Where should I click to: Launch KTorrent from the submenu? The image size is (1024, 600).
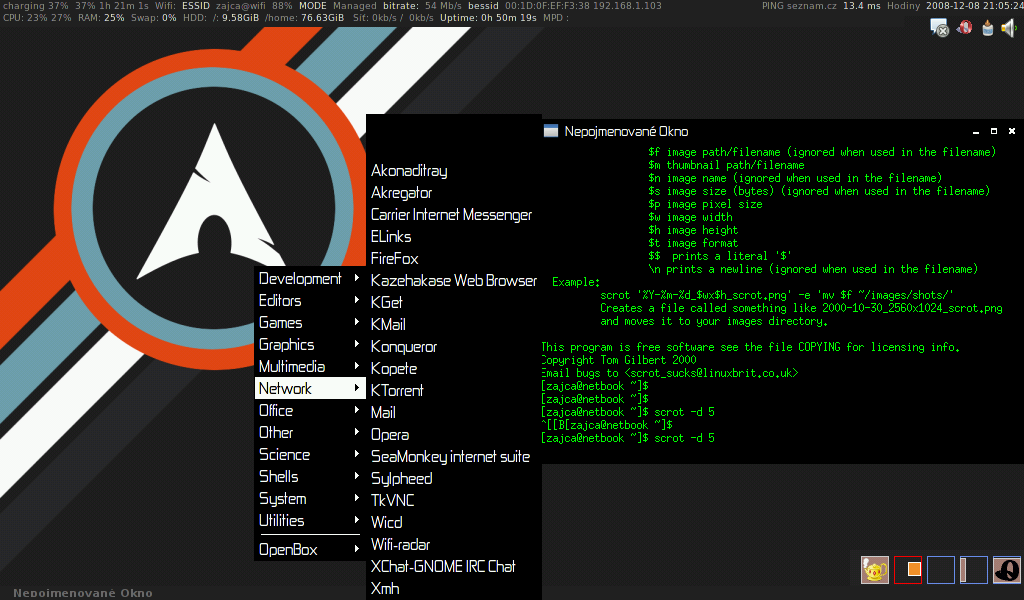[x=454, y=390]
